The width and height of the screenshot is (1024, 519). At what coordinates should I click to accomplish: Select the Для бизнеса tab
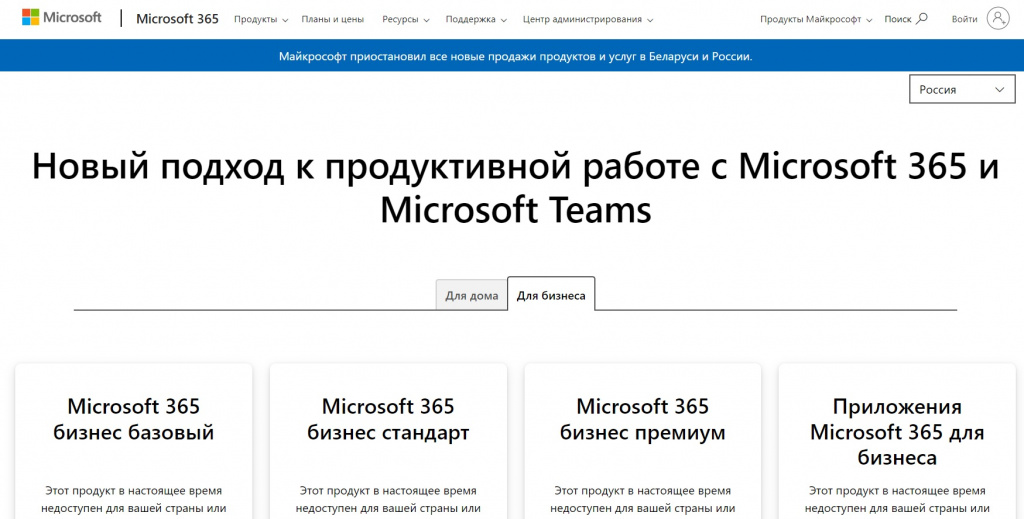(551, 294)
